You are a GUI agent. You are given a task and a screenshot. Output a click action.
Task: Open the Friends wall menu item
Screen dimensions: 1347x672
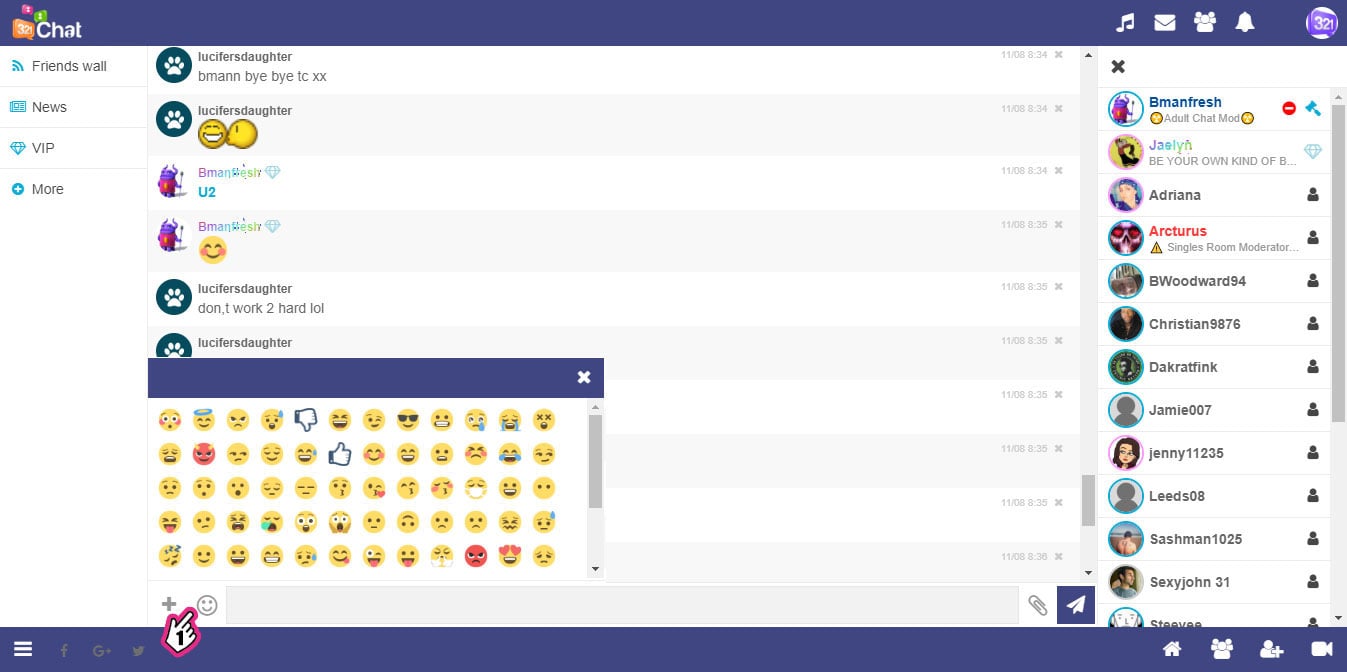pos(68,66)
